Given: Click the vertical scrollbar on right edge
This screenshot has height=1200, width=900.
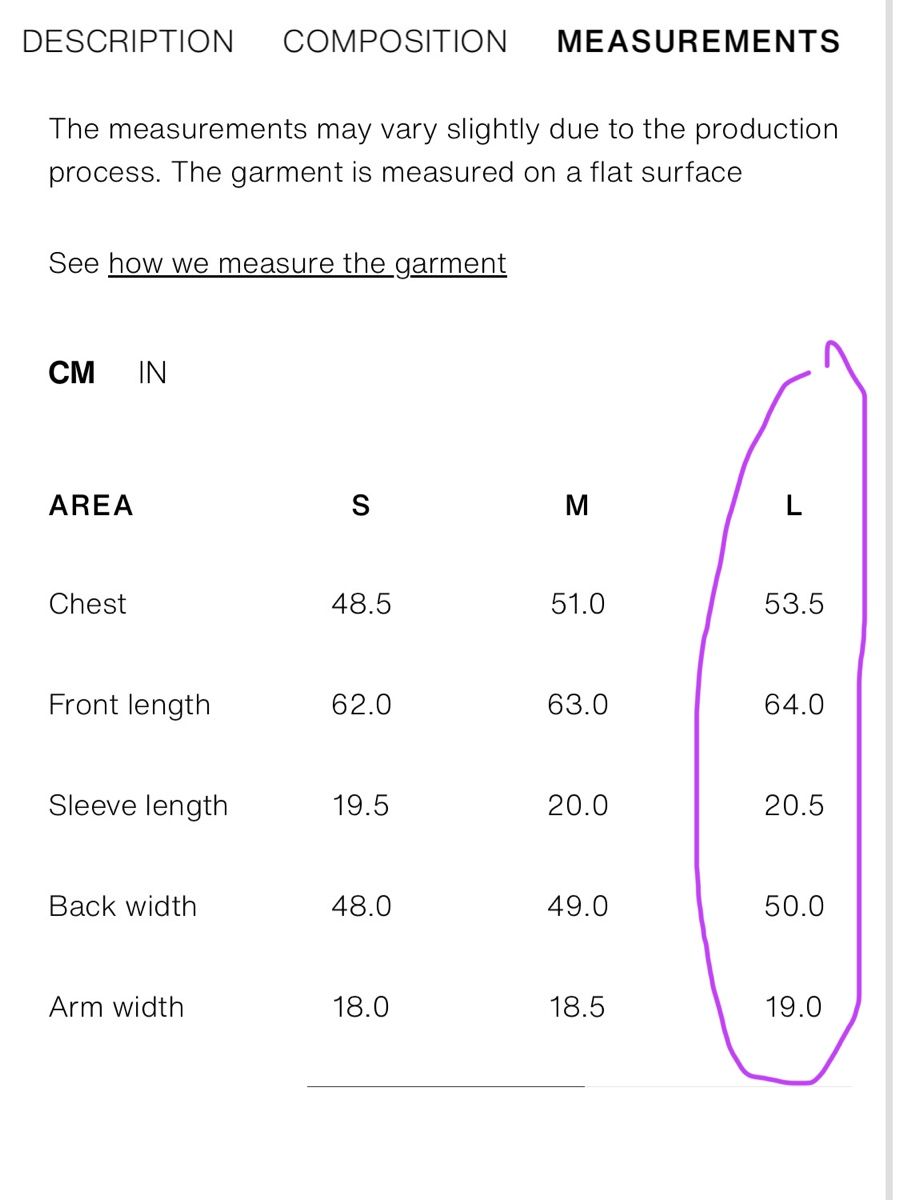Looking at the screenshot, I should pyautogui.click(x=888, y=600).
